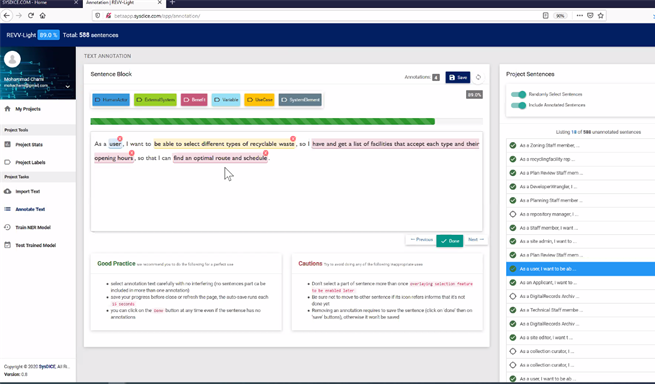Screen dimensions: 655x384
Task: Open the browser home page icon
Action: [x=43, y=15]
